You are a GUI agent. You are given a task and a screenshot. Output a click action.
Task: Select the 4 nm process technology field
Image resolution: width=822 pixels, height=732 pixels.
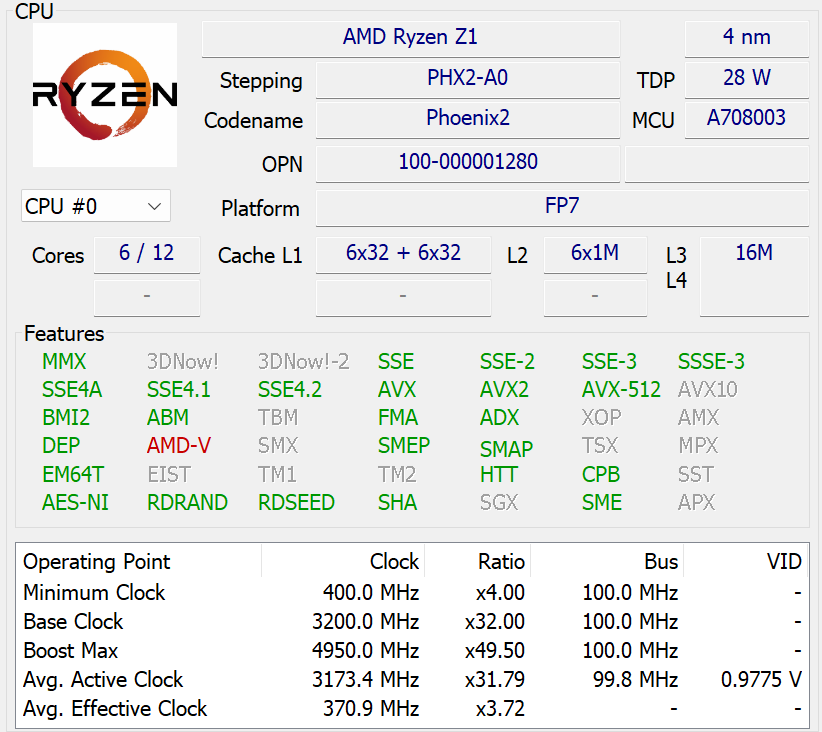746,38
